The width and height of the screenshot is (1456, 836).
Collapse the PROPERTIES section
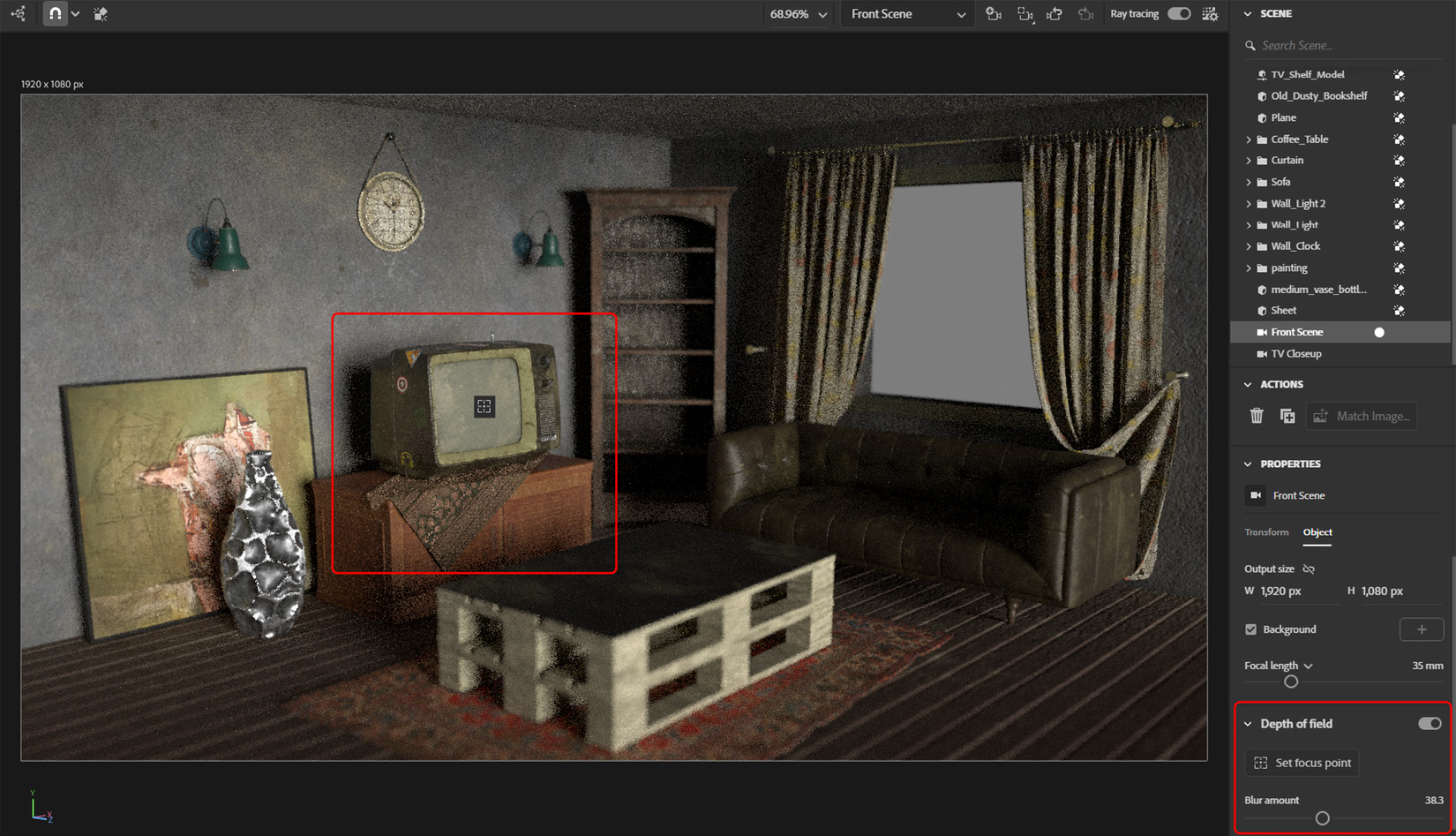[1248, 464]
